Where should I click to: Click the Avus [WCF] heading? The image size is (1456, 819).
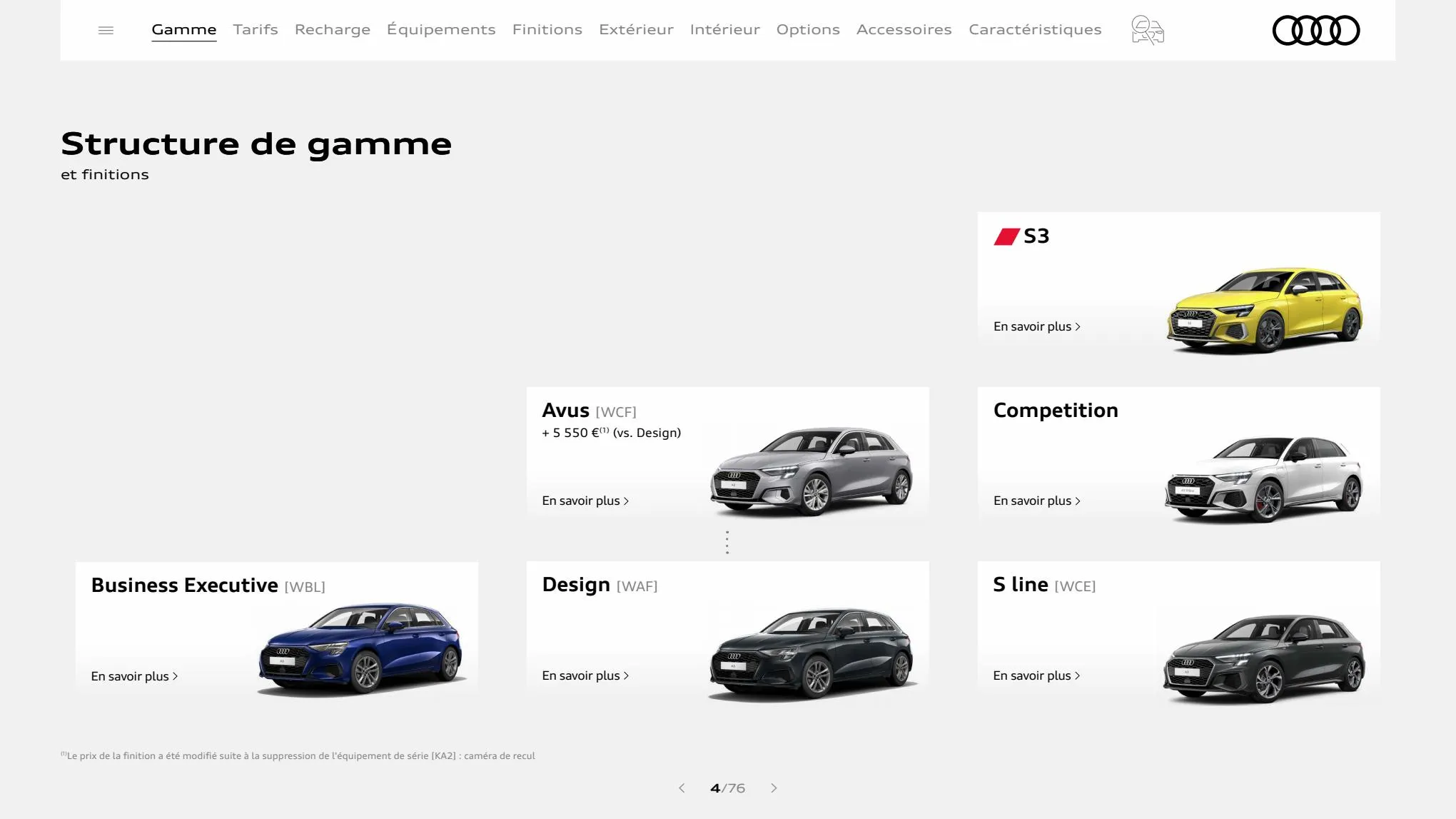pos(589,411)
